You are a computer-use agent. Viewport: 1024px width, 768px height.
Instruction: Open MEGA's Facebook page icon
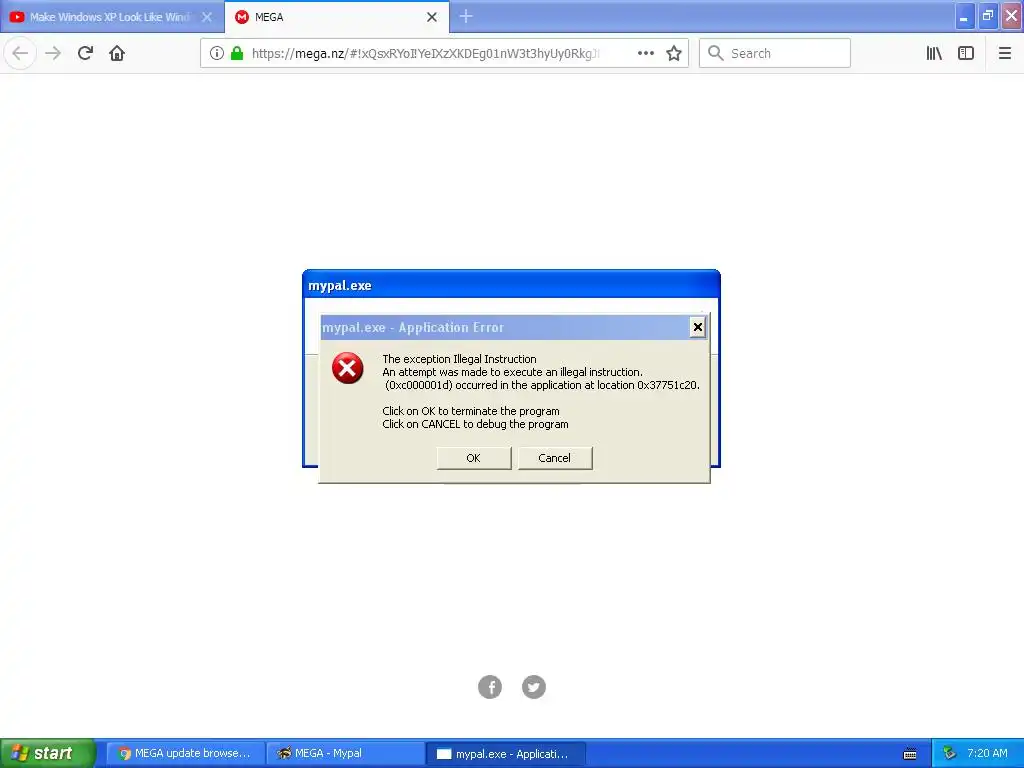tap(490, 687)
